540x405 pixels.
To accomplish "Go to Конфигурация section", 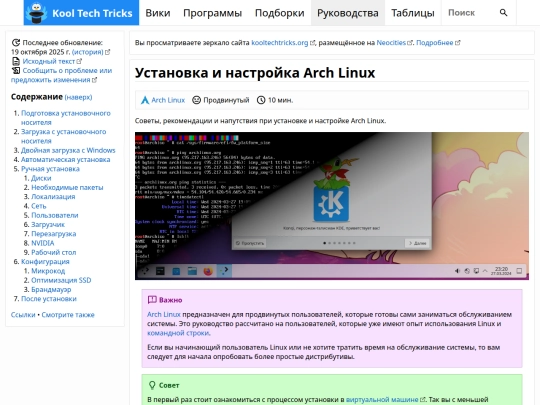I will (x=45, y=262).
